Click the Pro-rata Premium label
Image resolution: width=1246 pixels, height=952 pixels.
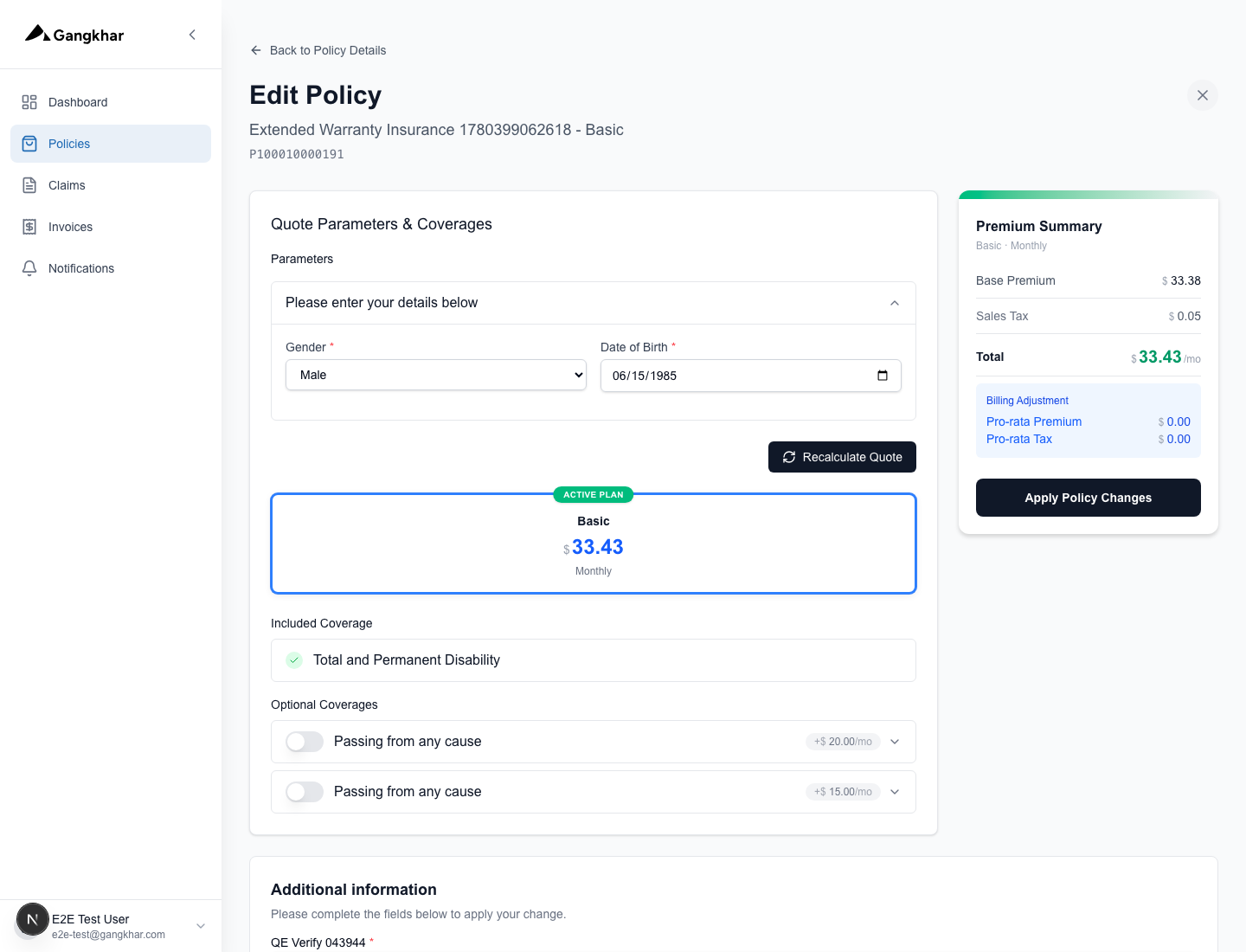pyautogui.click(x=1034, y=421)
